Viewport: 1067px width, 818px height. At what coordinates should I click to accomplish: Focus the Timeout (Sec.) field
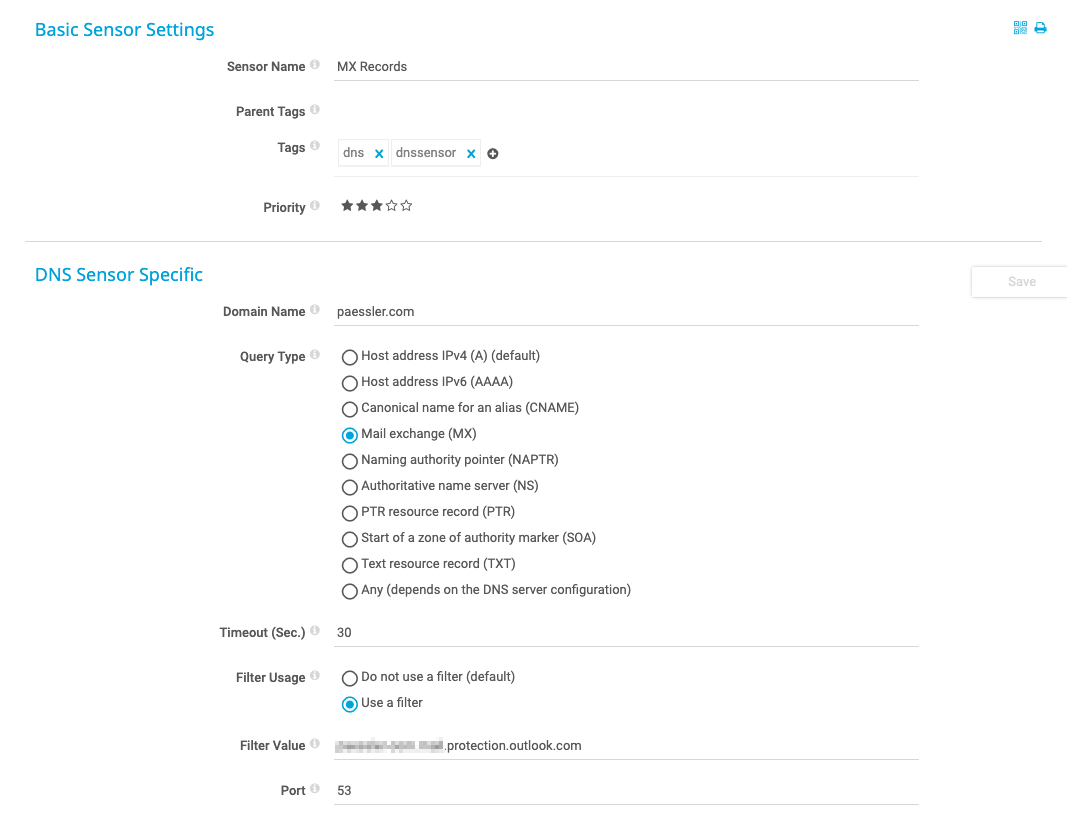626,633
